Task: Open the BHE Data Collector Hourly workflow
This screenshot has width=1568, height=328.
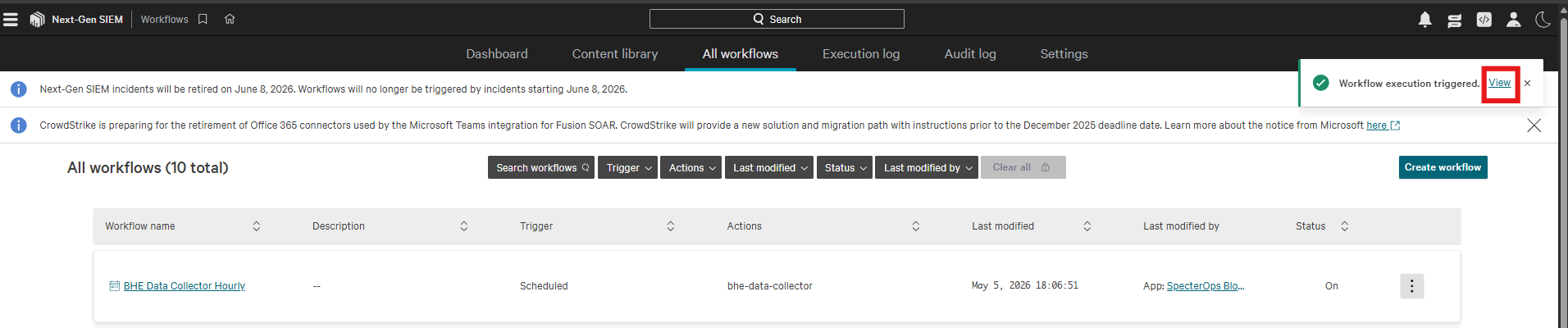Action: pos(185,286)
